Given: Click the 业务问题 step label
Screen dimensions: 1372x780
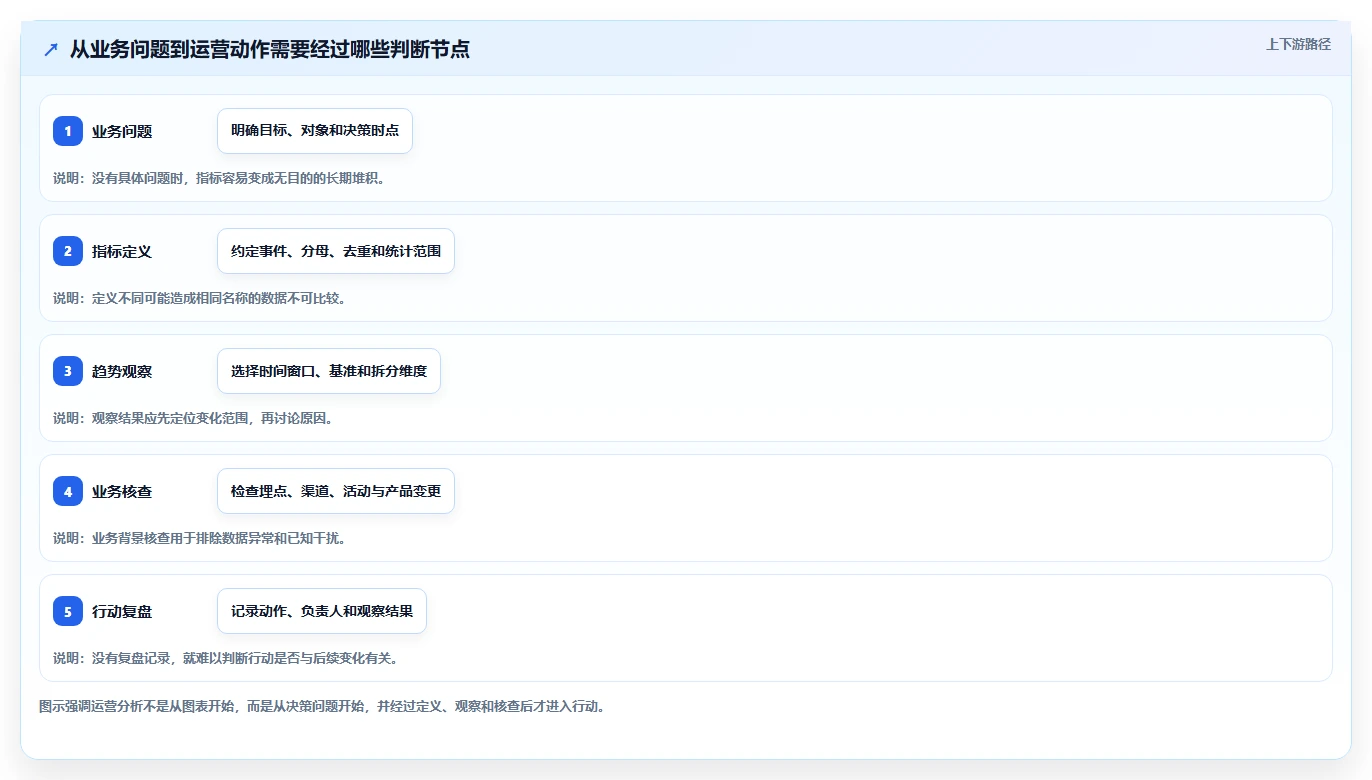Looking at the screenshot, I should (x=122, y=132).
